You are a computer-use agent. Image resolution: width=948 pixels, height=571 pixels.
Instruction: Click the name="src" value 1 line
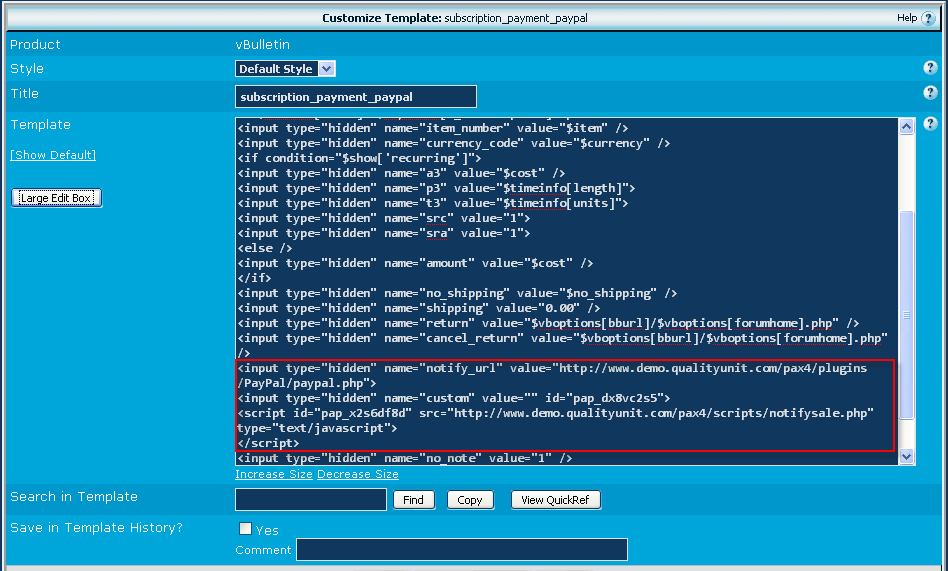383,218
